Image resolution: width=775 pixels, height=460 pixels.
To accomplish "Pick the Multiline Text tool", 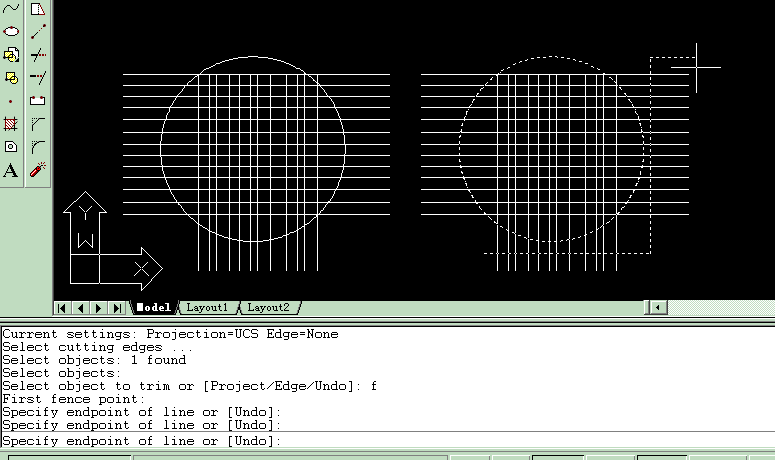I will tap(11, 170).
